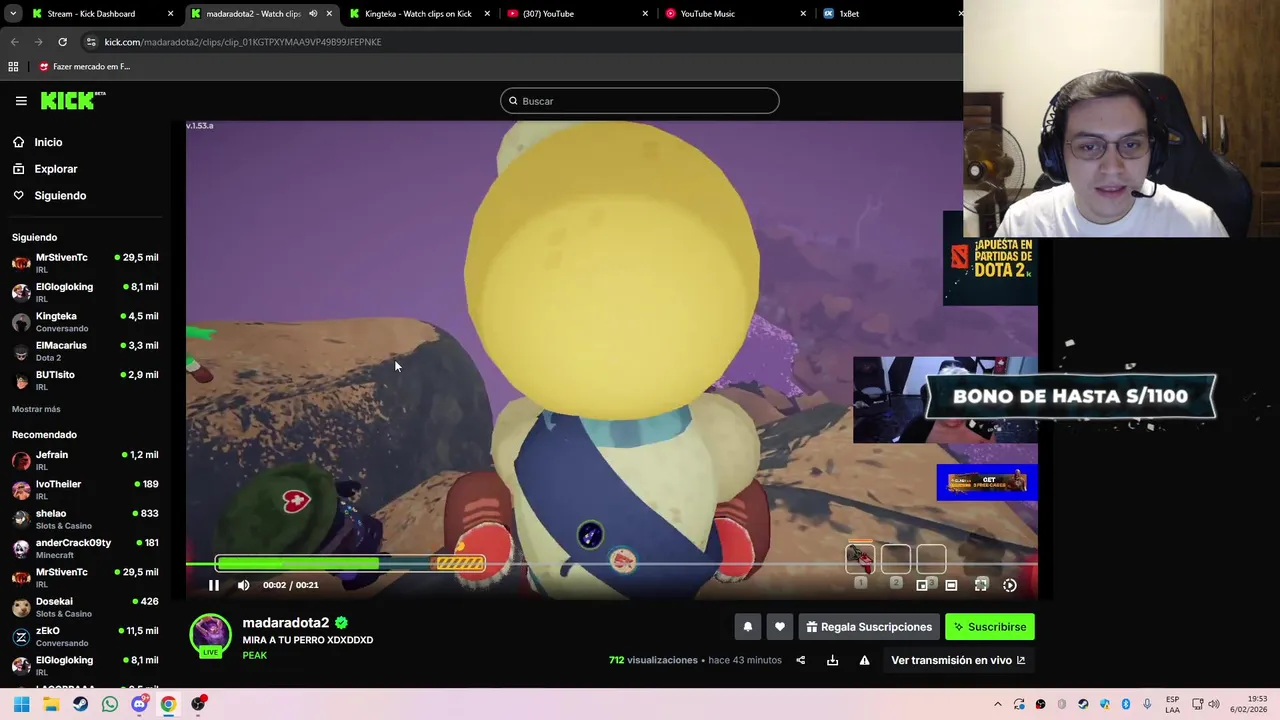Mute the clip volume speaker icon

pyautogui.click(x=243, y=585)
